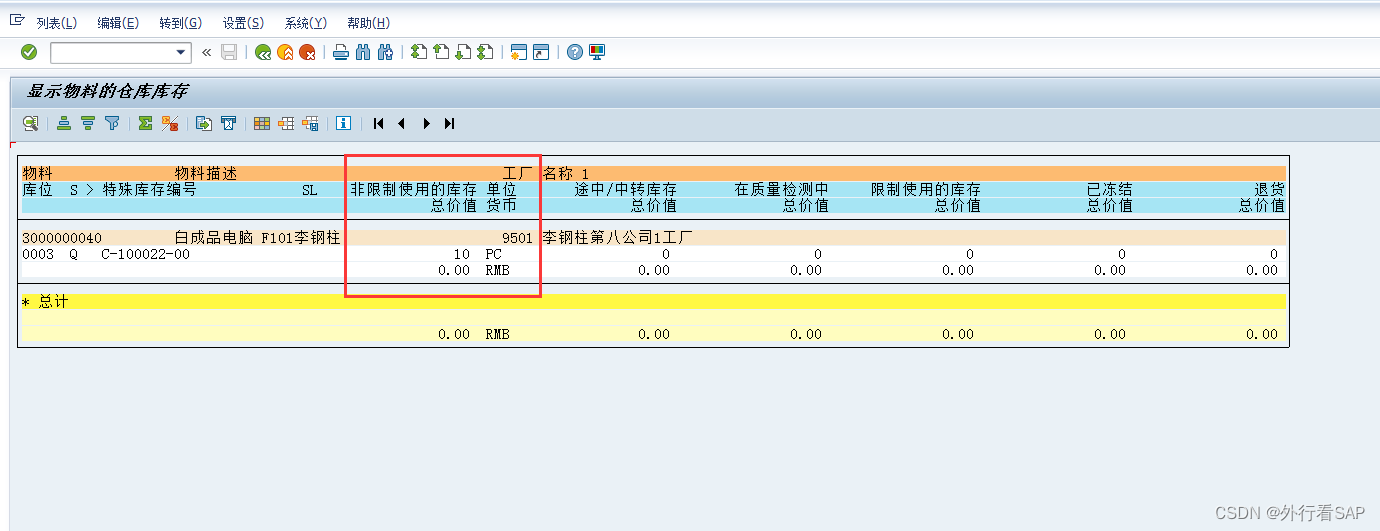Click the Save layout icon
This screenshot has height=531, width=1380.
pos(310,123)
